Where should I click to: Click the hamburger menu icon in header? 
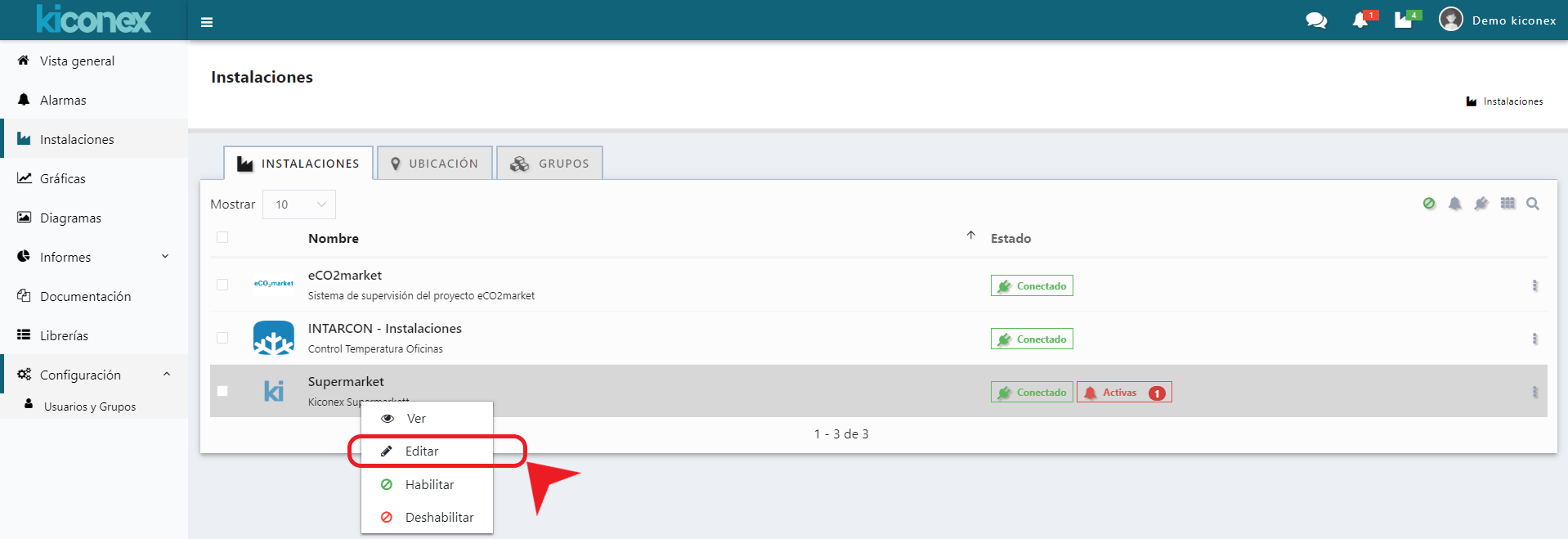[x=207, y=22]
